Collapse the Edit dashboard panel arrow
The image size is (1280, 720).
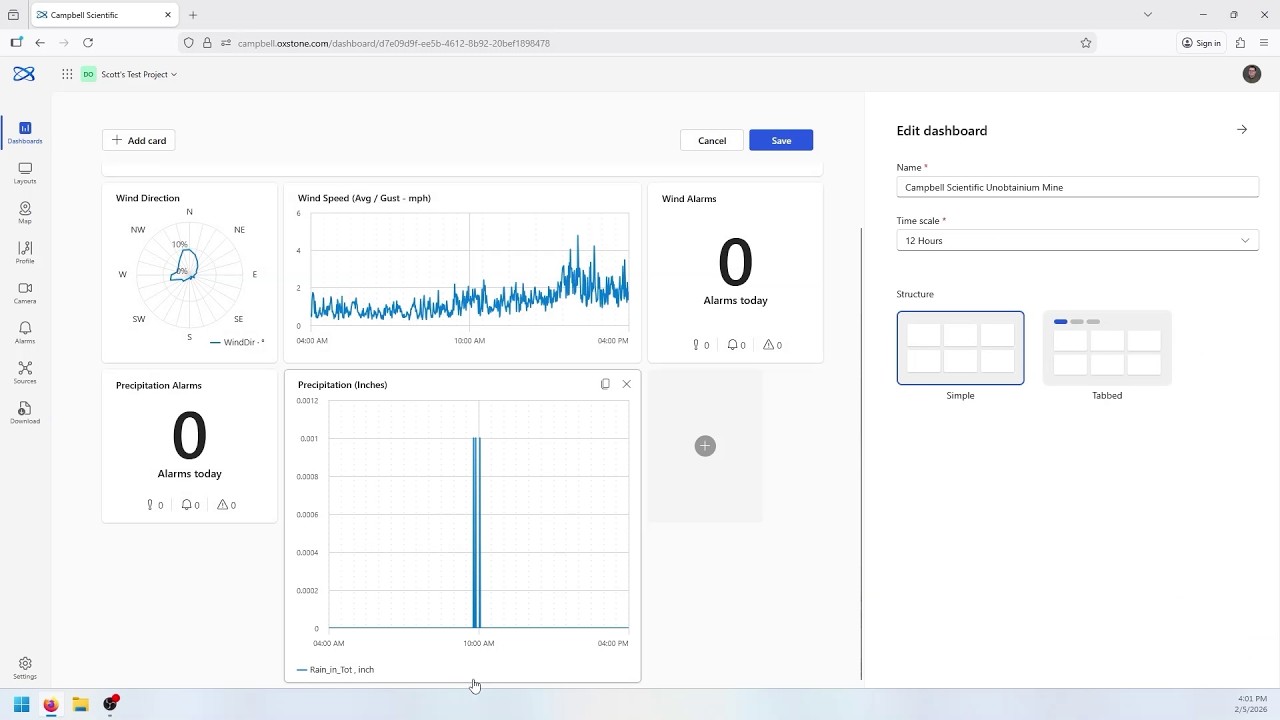1242,130
